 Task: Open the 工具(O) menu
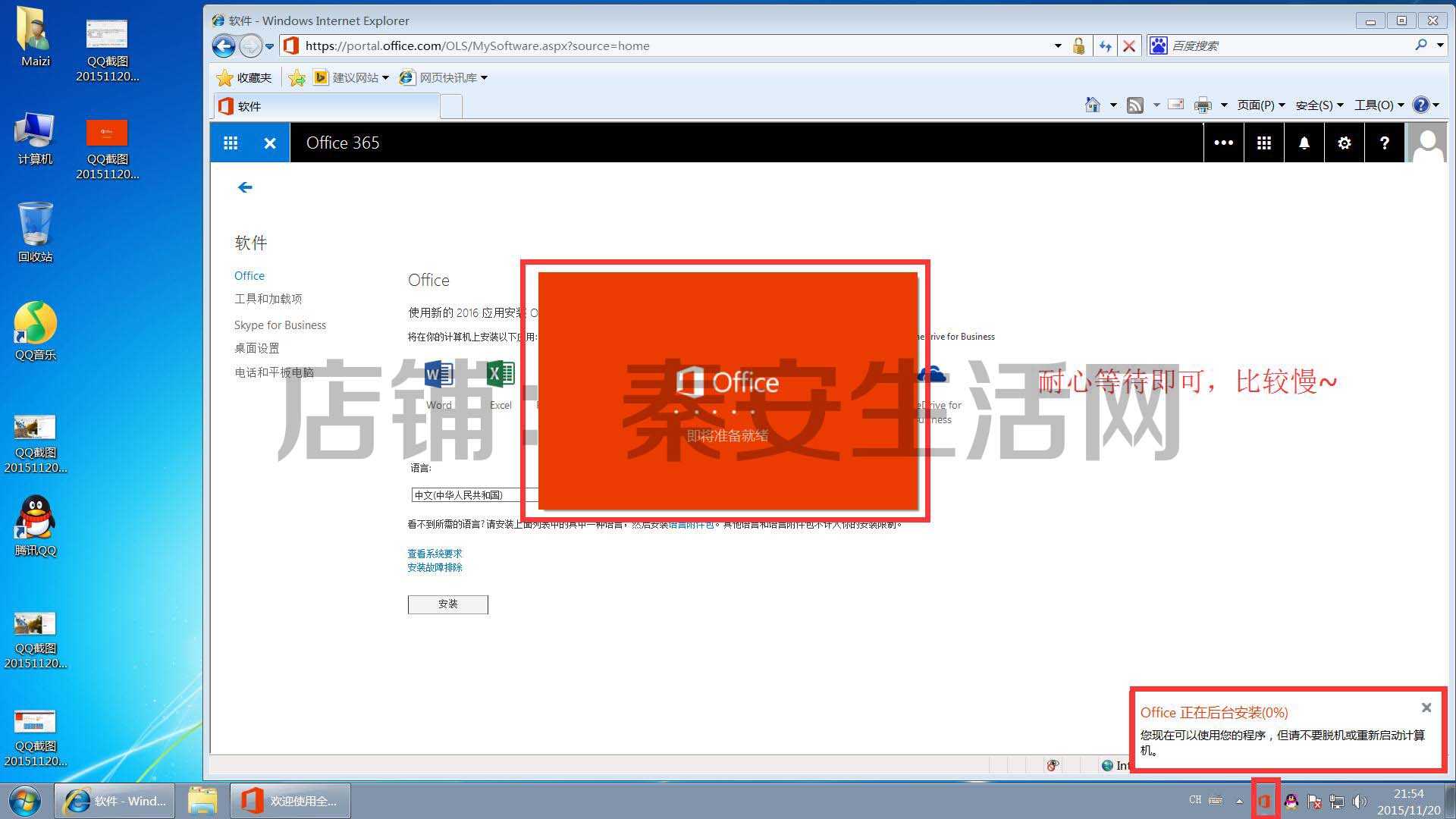point(1379,105)
